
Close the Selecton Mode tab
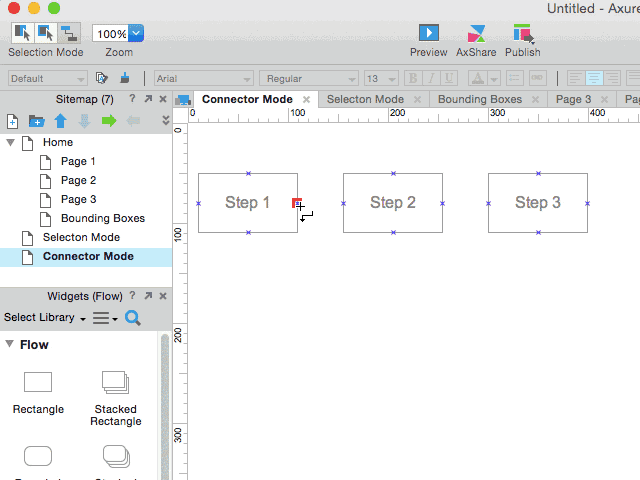click(417, 100)
